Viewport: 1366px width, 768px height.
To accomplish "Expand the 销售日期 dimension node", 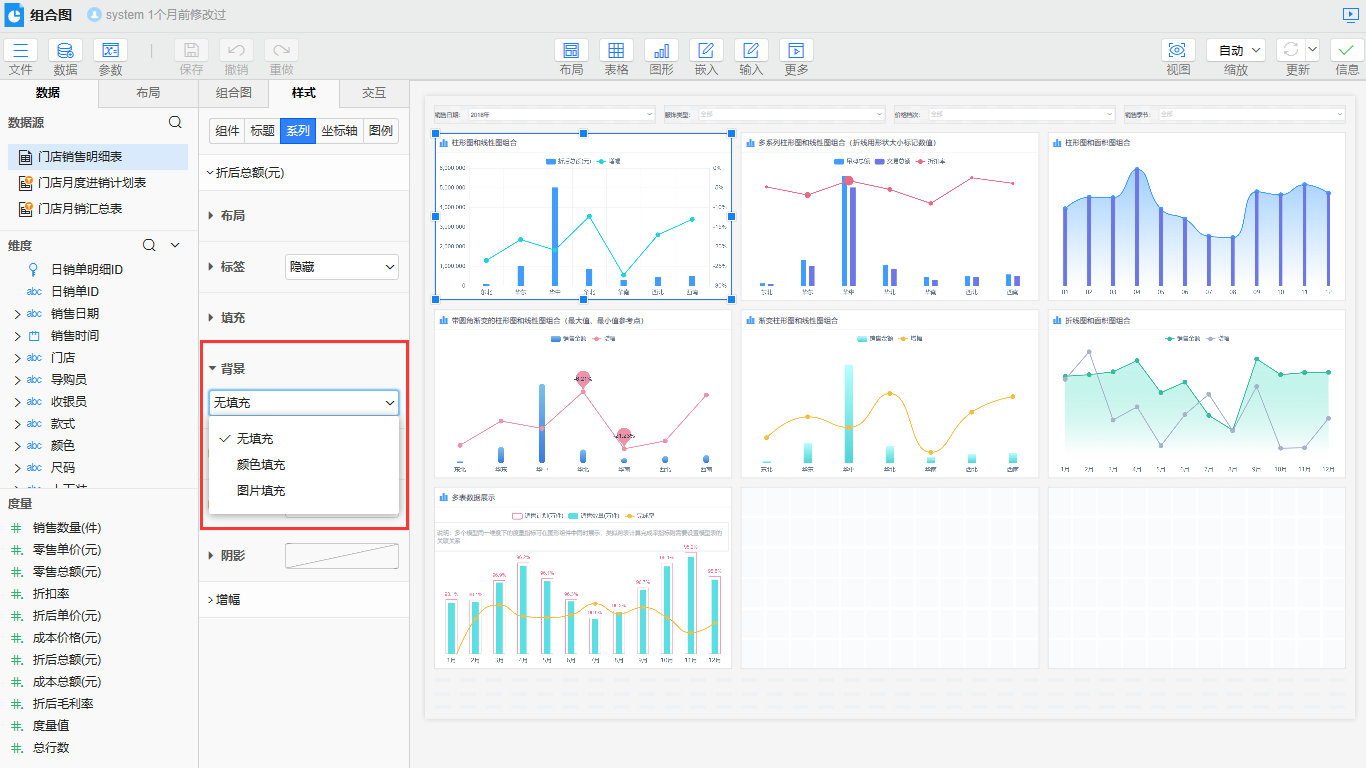I will [17, 314].
